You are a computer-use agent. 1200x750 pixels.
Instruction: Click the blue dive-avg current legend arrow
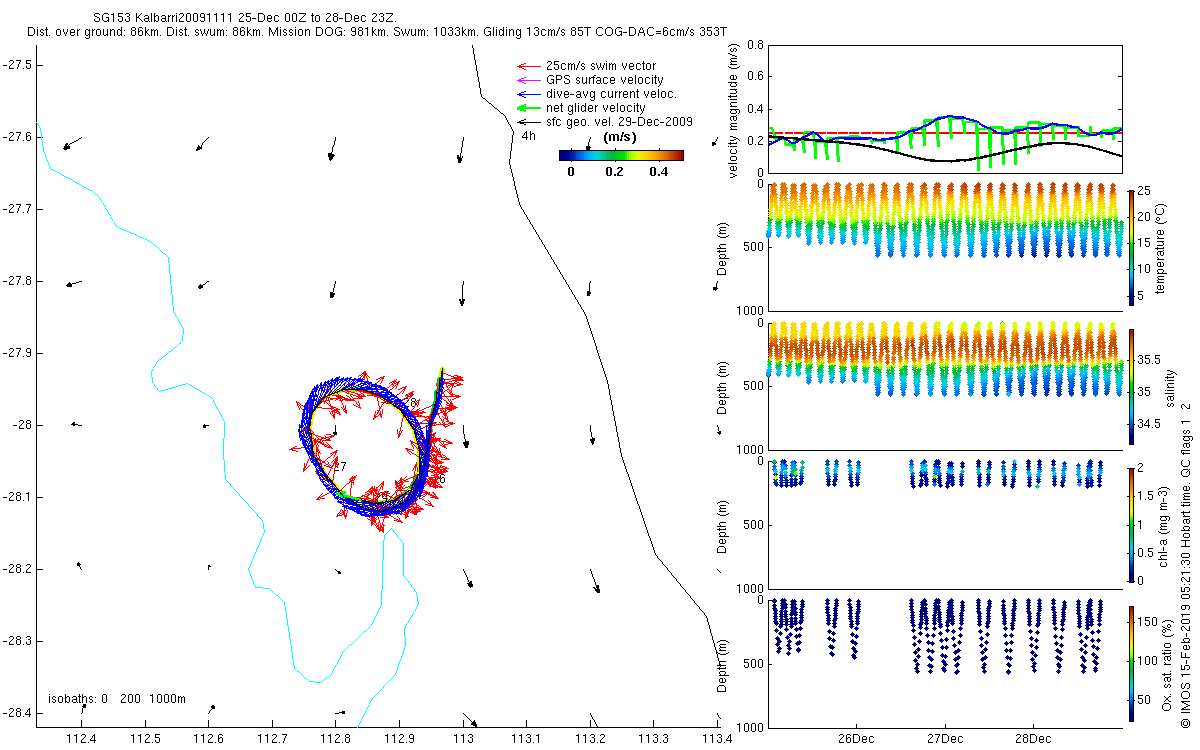(528, 94)
